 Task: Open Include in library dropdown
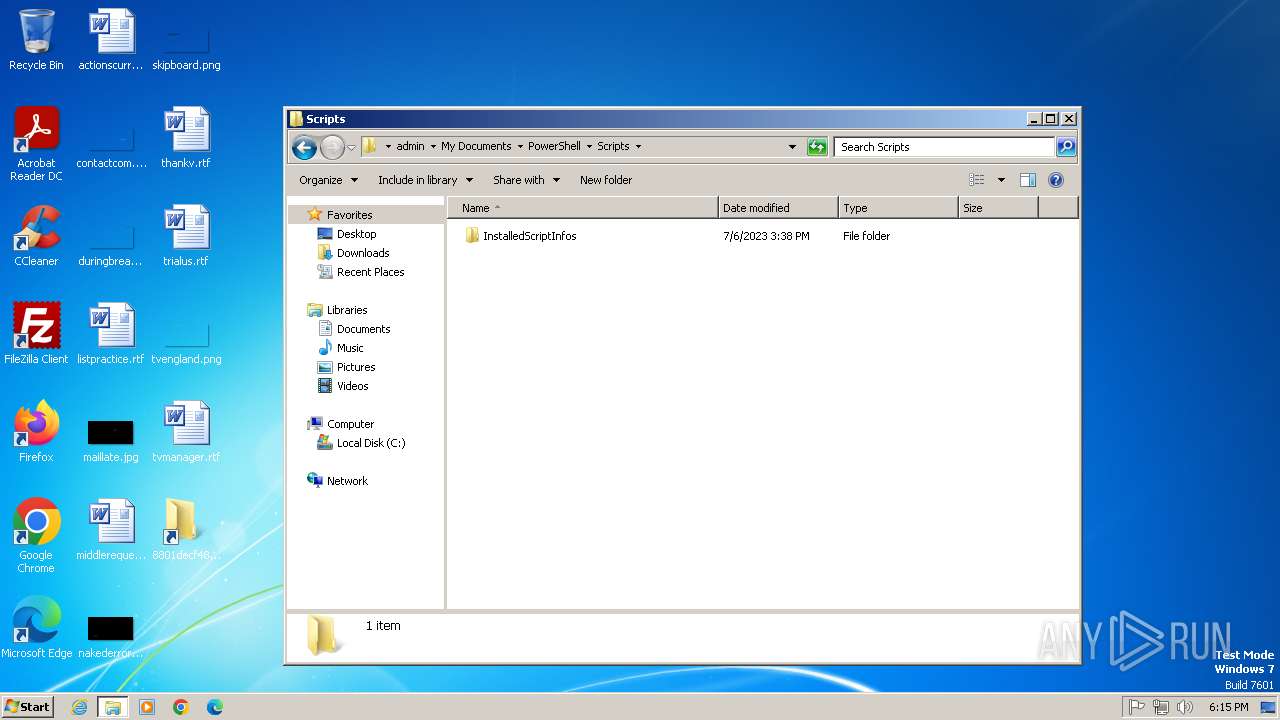click(425, 180)
